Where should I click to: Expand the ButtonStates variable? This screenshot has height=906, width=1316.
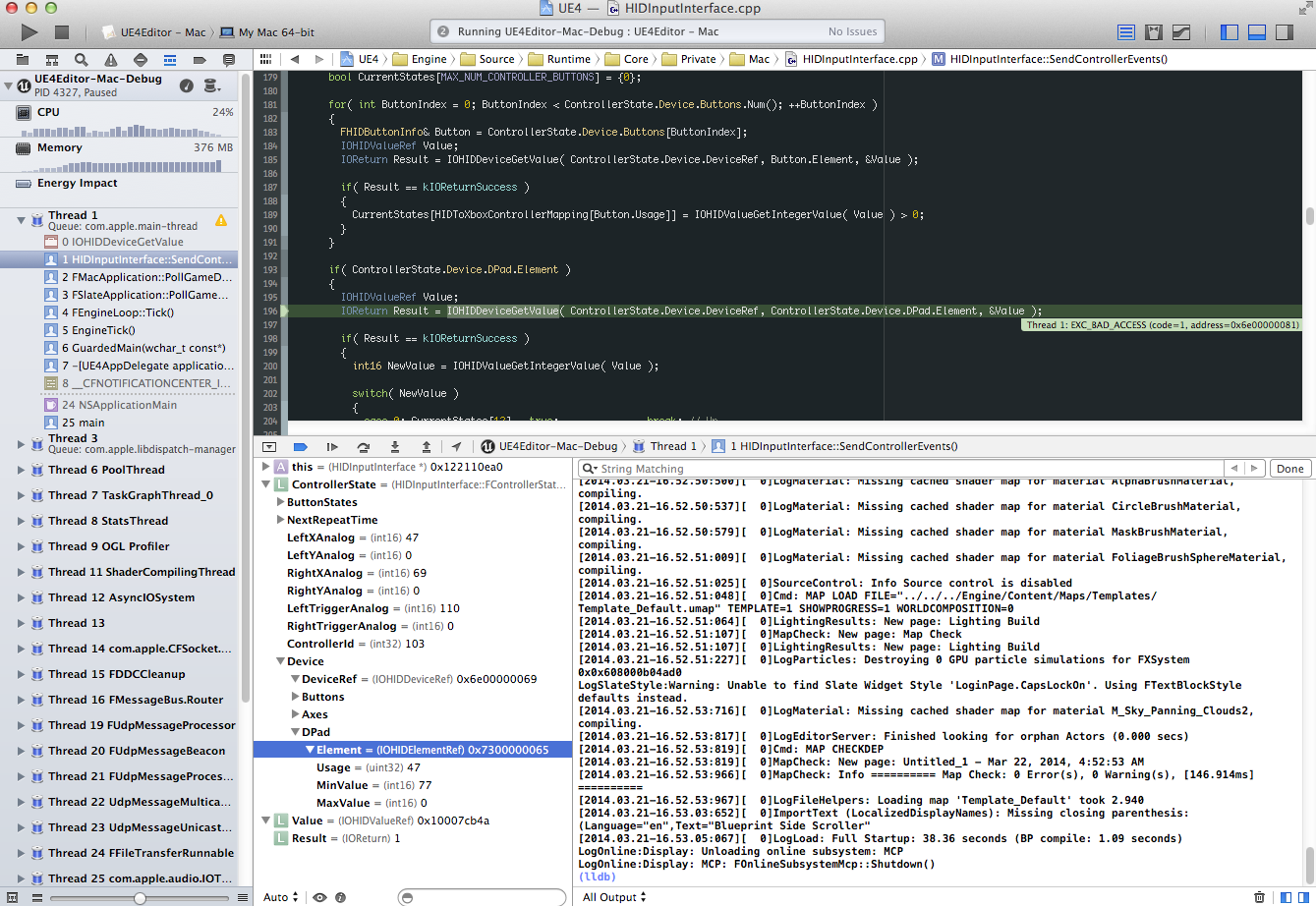point(279,502)
